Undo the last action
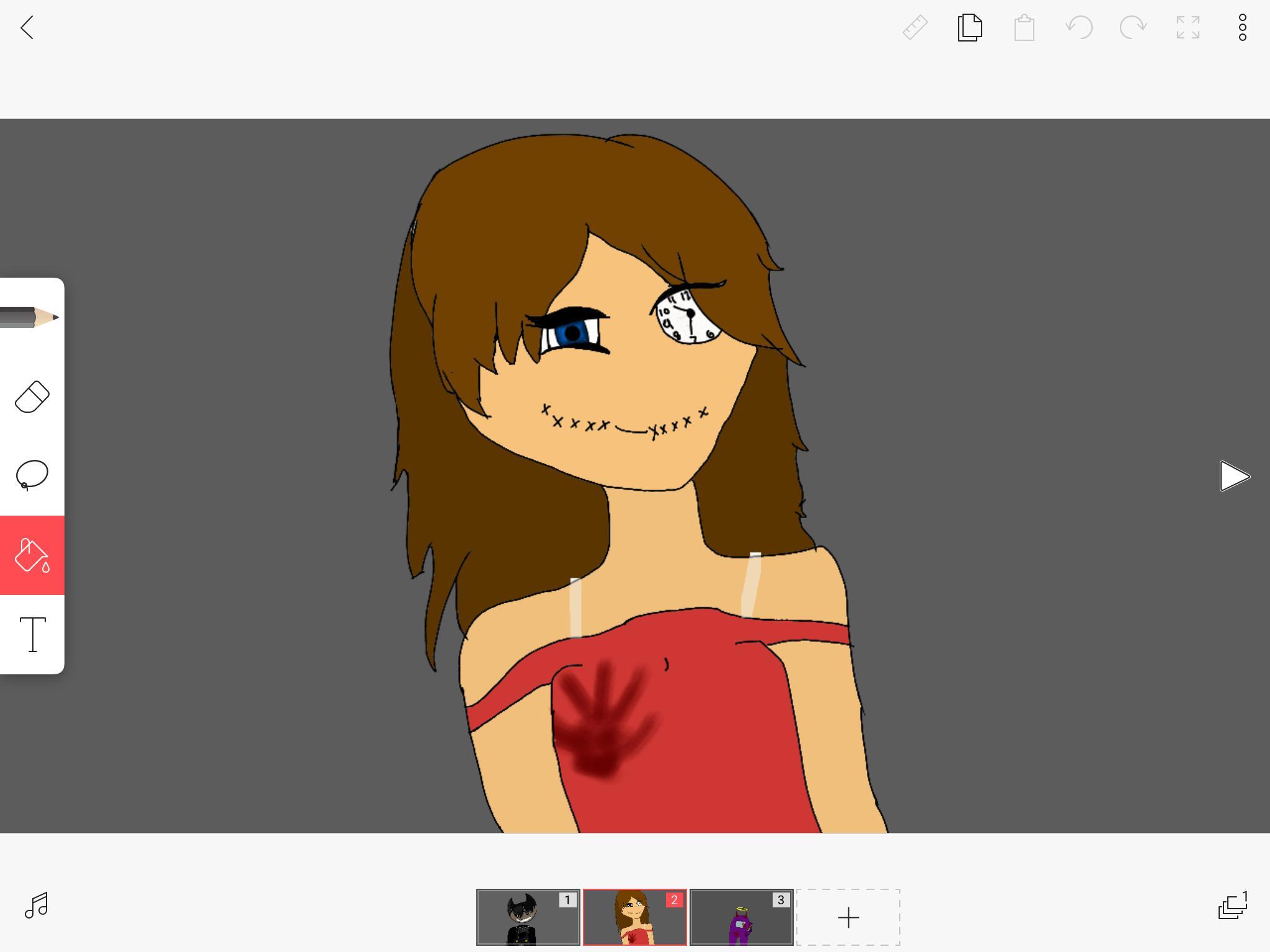This screenshot has height=952, width=1270. [x=1079, y=28]
